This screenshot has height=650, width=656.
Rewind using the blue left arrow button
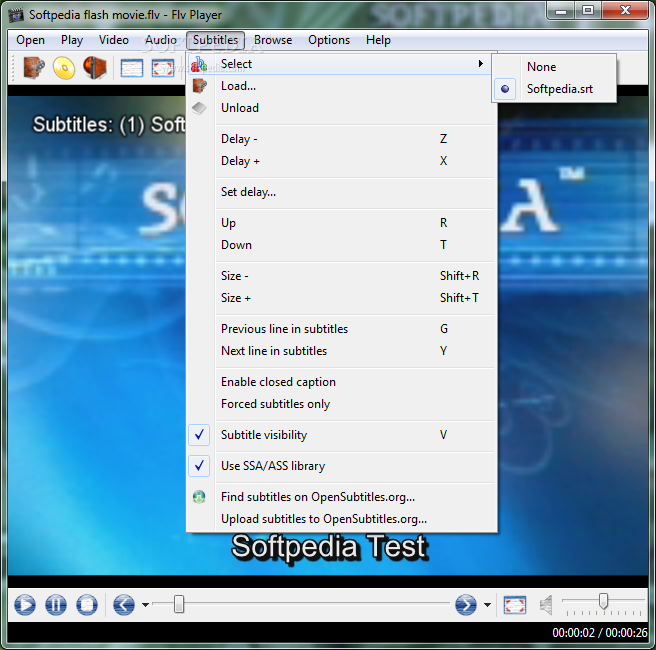pos(124,604)
